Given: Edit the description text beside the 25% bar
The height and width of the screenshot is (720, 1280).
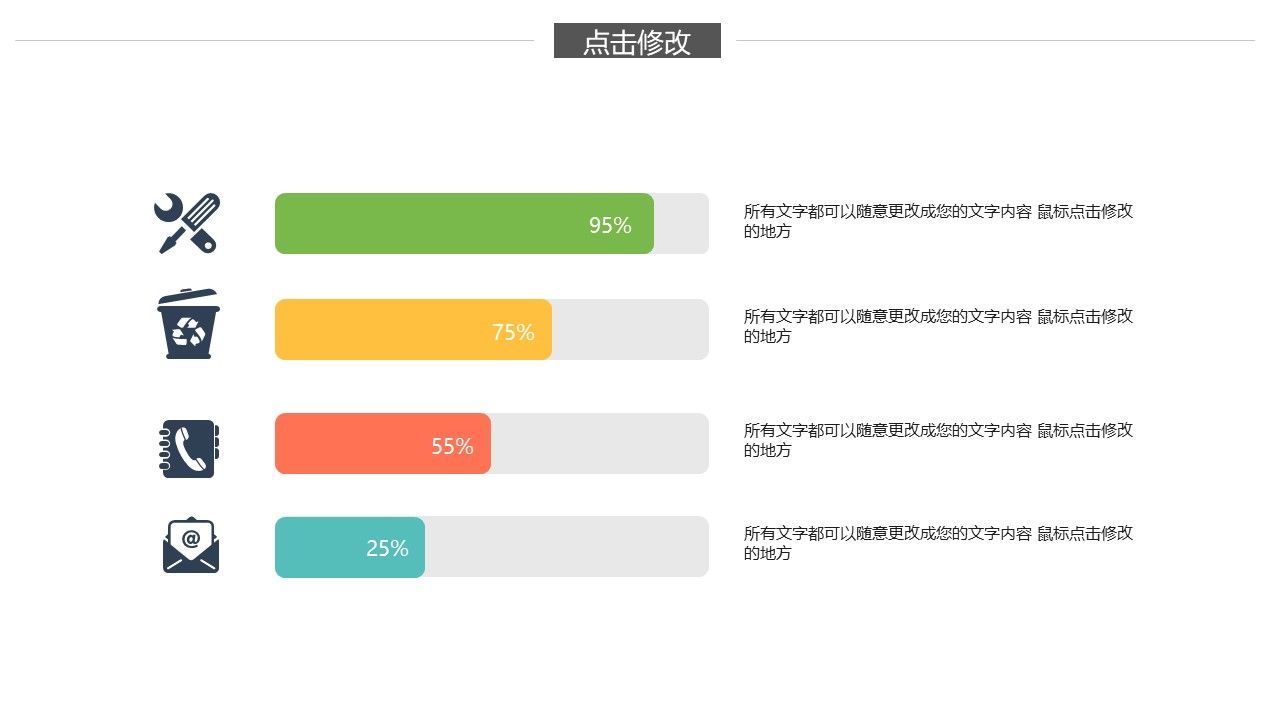Looking at the screenshot, I should pos(939,543).
